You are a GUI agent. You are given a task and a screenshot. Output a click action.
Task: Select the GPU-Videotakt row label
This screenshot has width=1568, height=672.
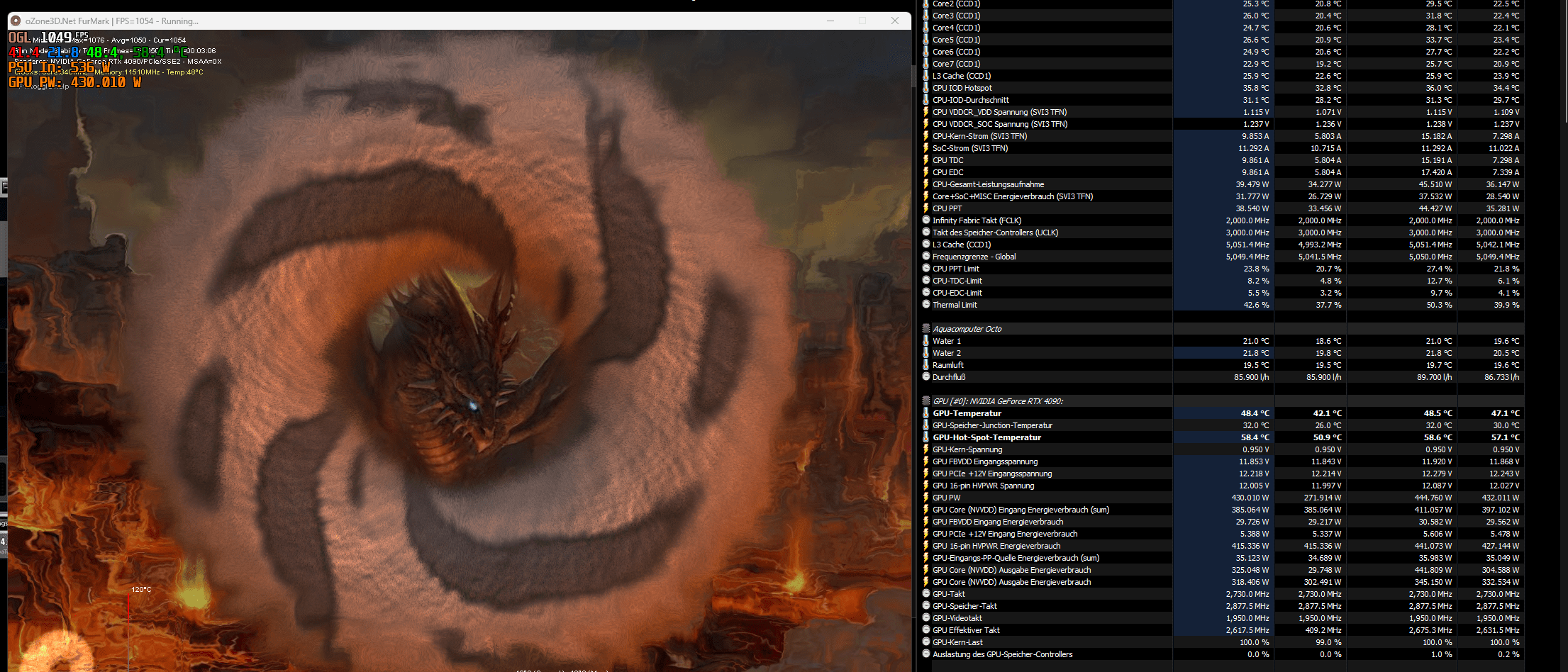[957, 618]
